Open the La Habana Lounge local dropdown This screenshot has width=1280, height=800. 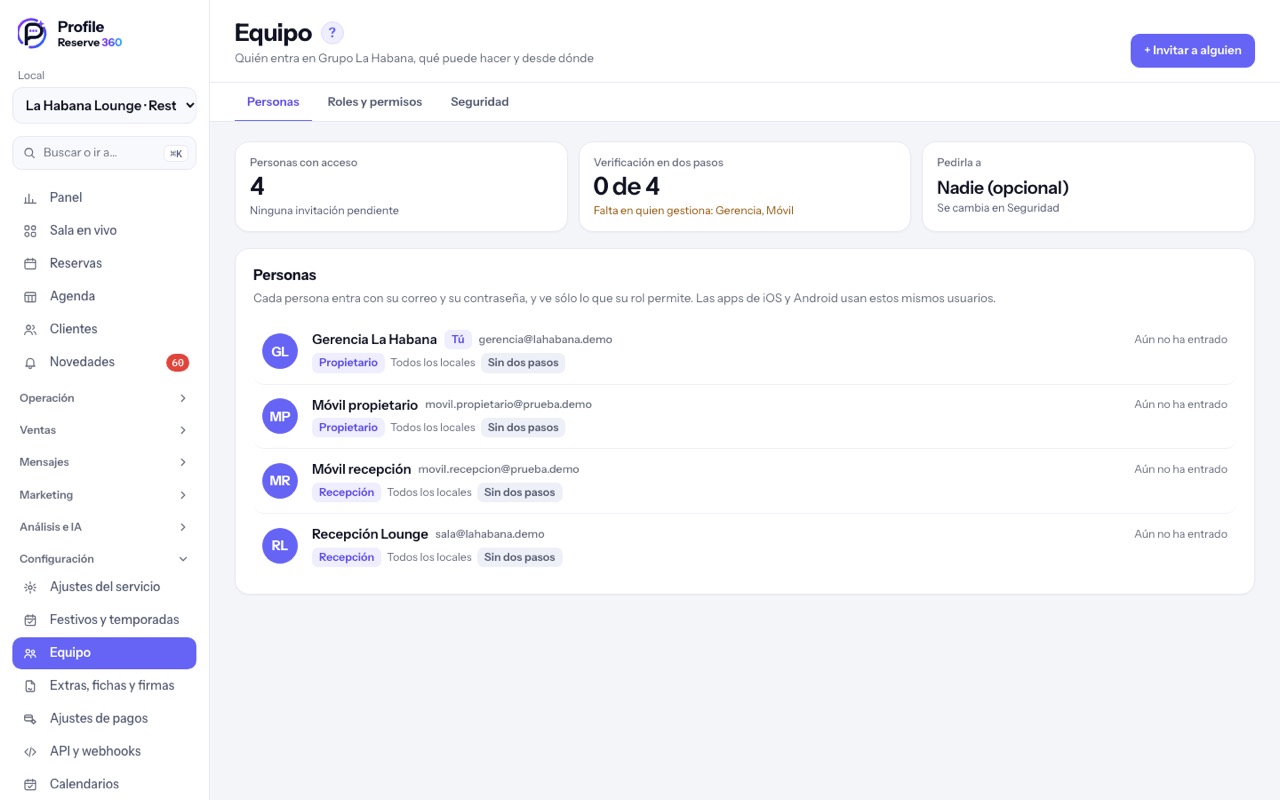click(x=104, y=105)
